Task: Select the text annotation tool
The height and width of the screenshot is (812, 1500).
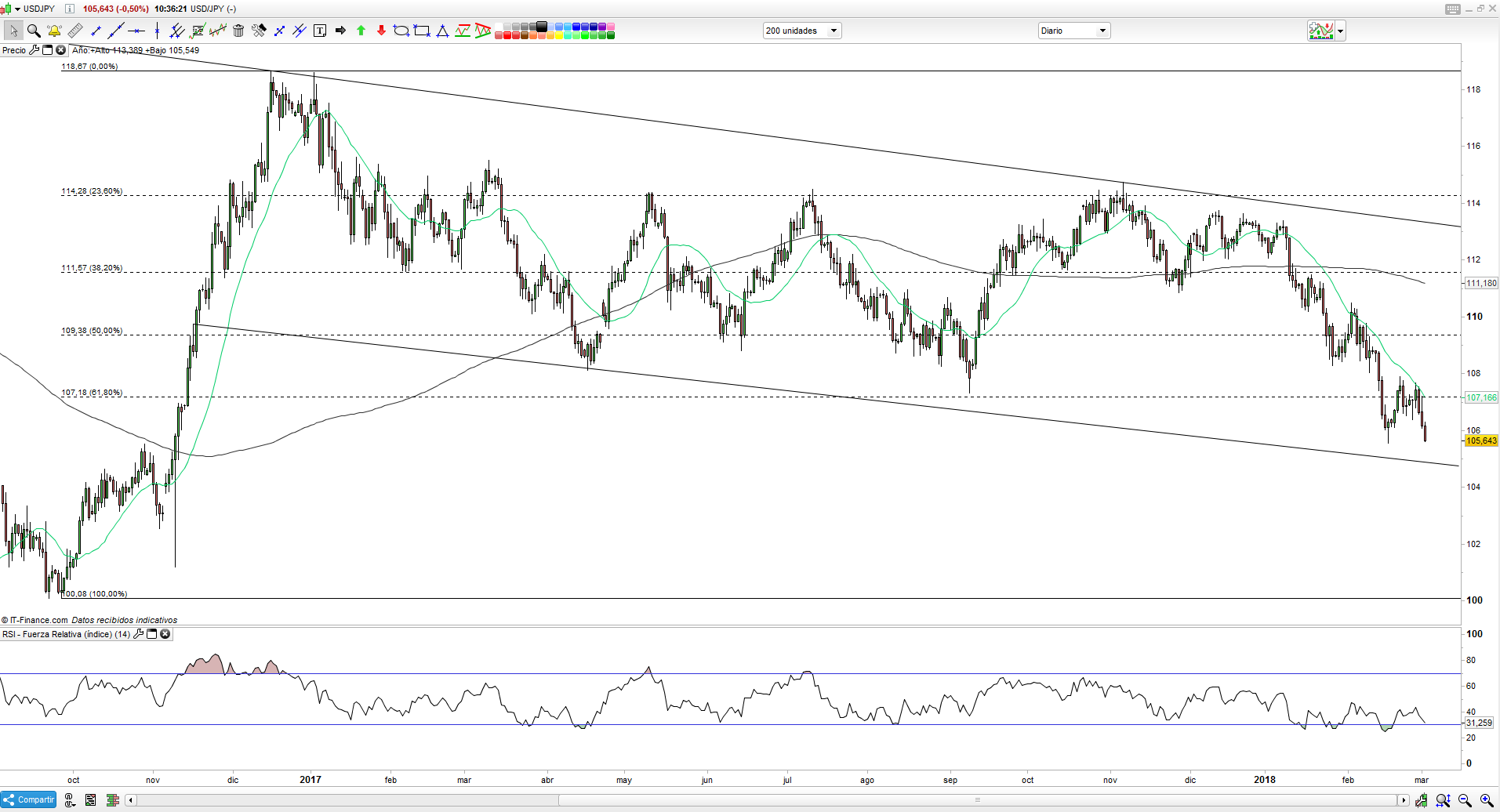Action: click(x=320, y=31)
